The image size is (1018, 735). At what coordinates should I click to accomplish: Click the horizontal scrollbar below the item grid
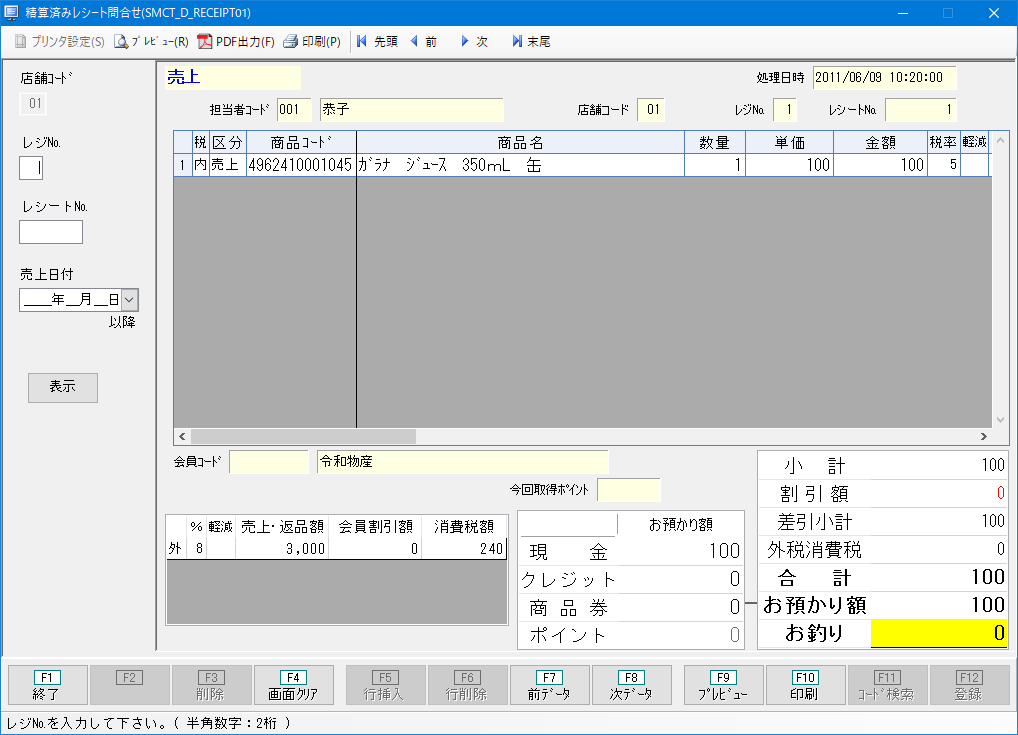pos(300,436)
